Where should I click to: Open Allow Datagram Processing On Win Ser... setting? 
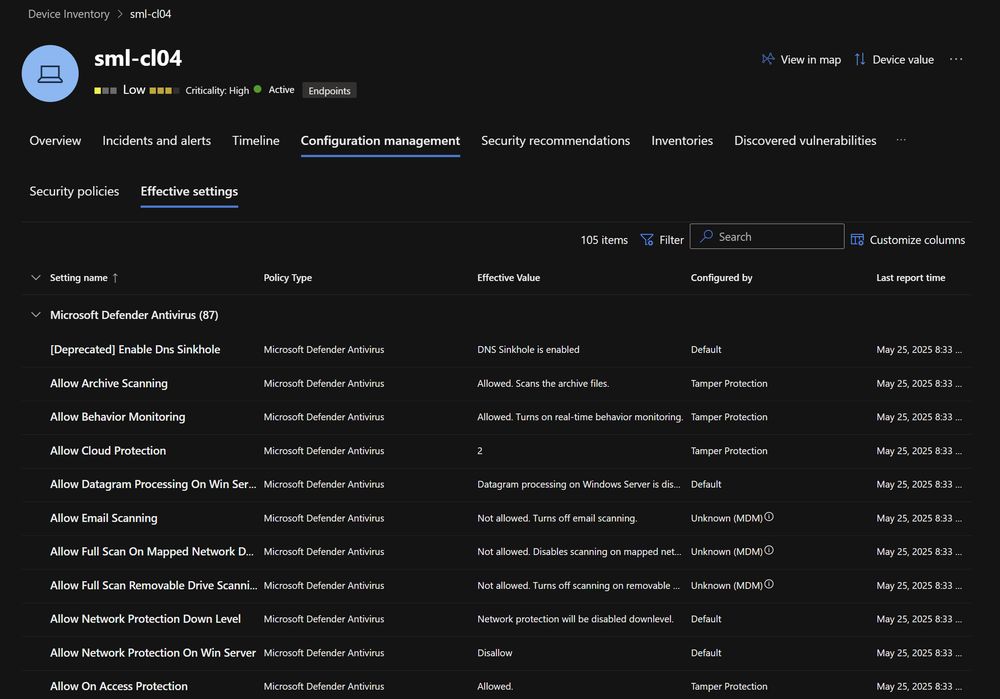click(x=153, y=484)
